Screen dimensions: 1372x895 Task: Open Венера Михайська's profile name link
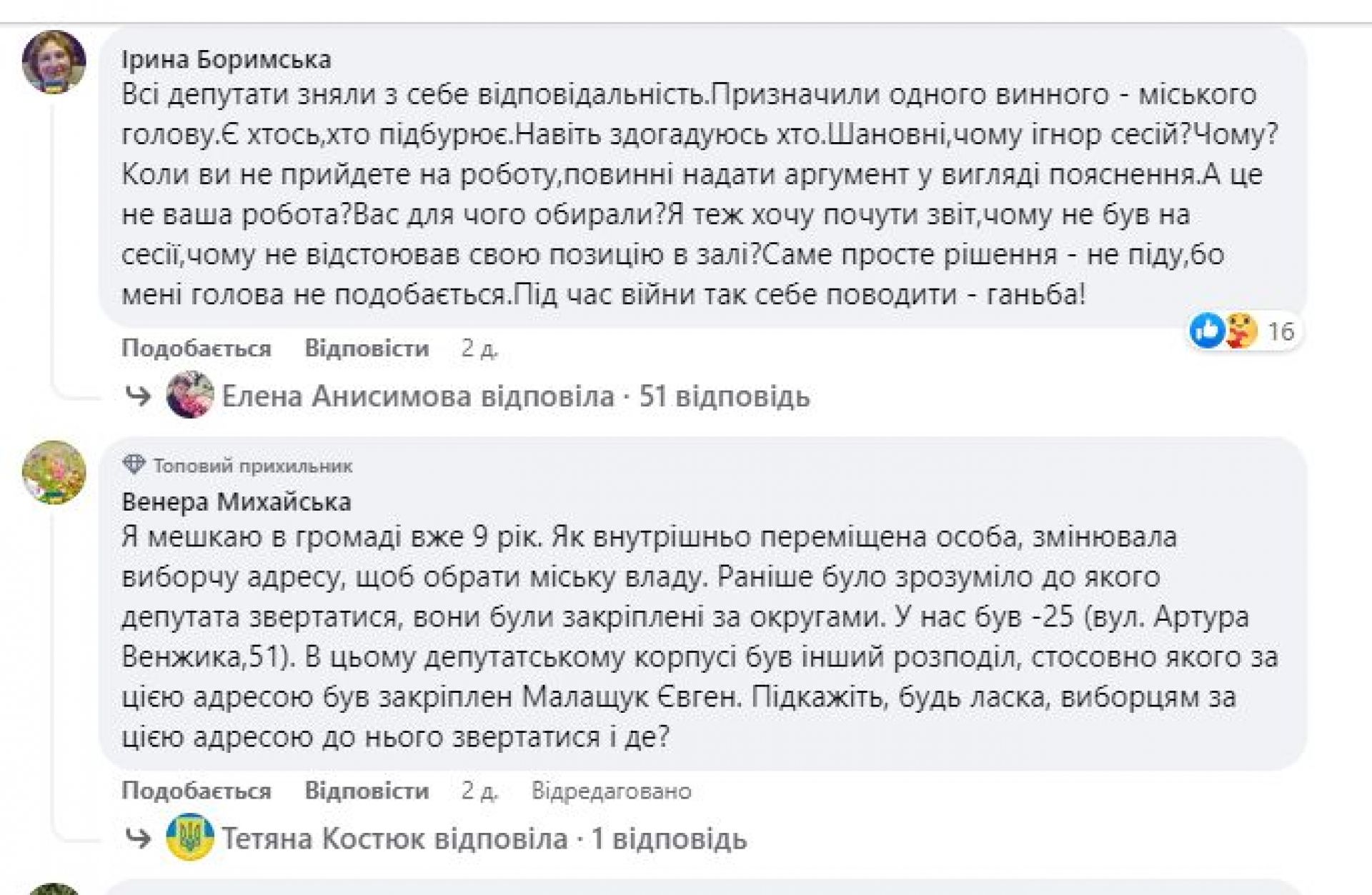coord(236,502)
